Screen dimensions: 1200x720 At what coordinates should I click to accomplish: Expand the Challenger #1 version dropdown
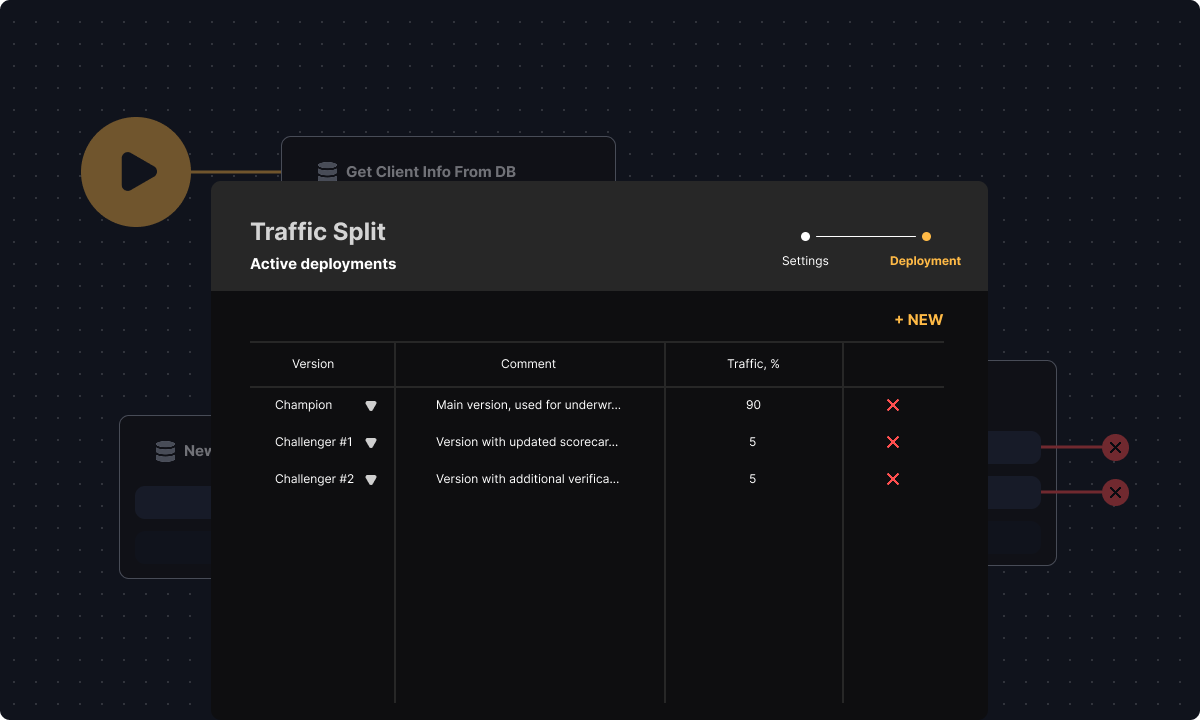tap(370, 442)
